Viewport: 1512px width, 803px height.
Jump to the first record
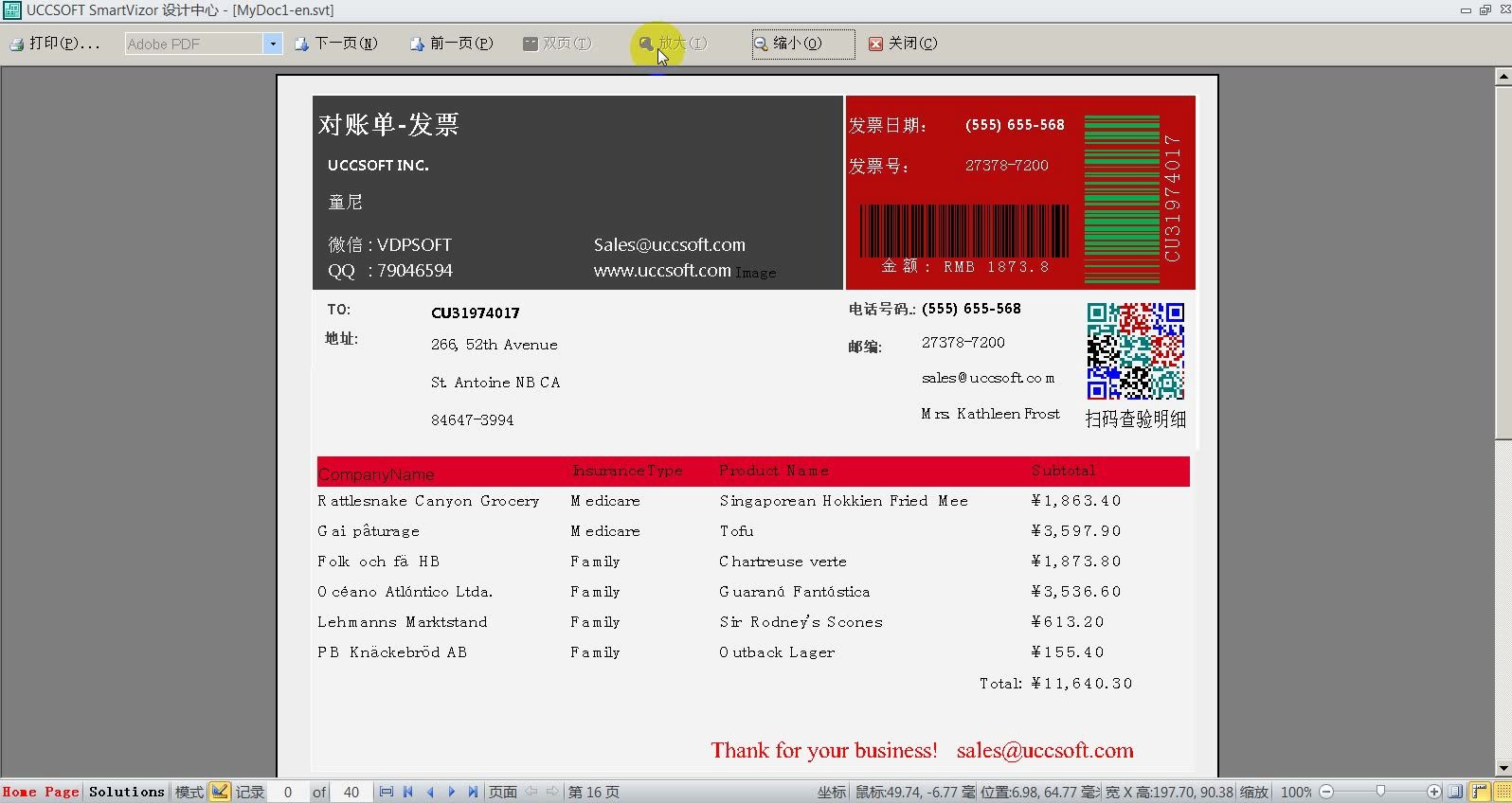tap(408, 792)
